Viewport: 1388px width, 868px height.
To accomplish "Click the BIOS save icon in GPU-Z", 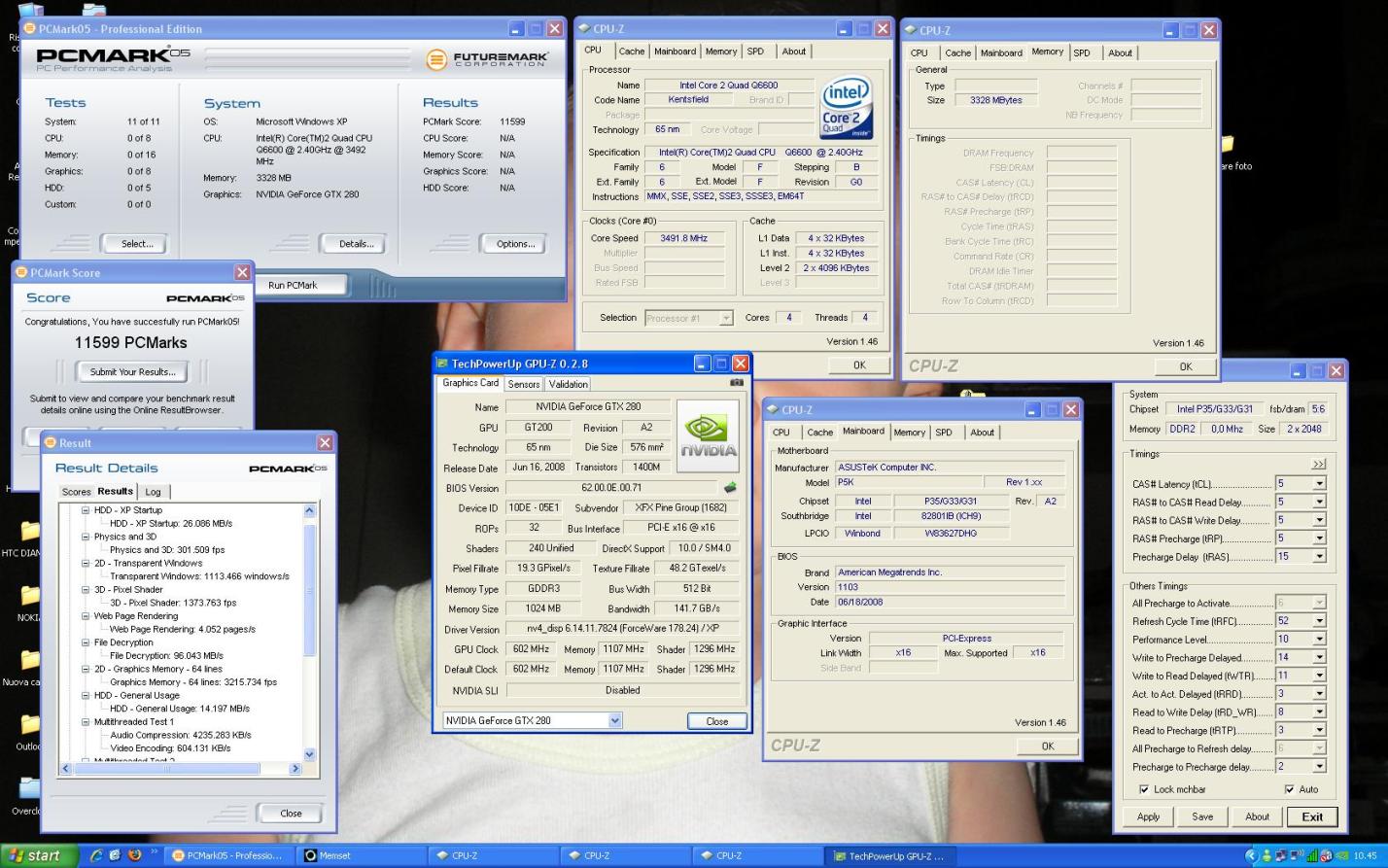I will (730, 488).
